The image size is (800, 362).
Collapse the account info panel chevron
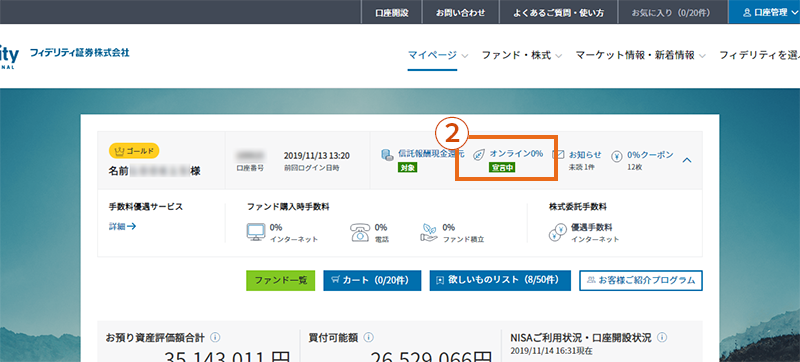pos(687,160)
